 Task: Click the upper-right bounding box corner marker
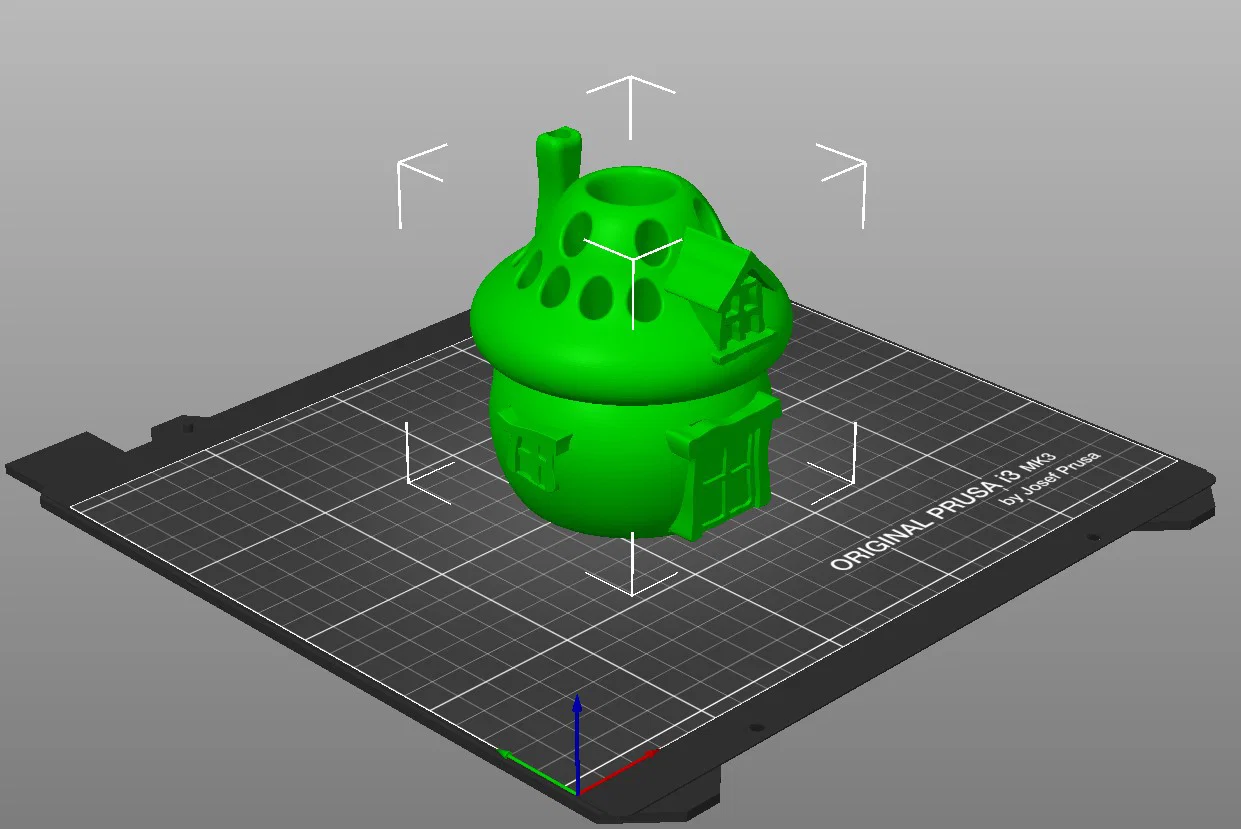point(843,183)
